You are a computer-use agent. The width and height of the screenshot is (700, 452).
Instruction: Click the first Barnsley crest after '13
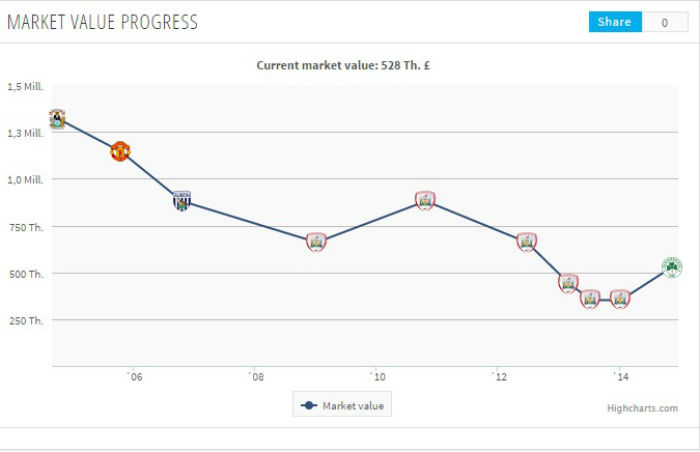pos(568,283)
